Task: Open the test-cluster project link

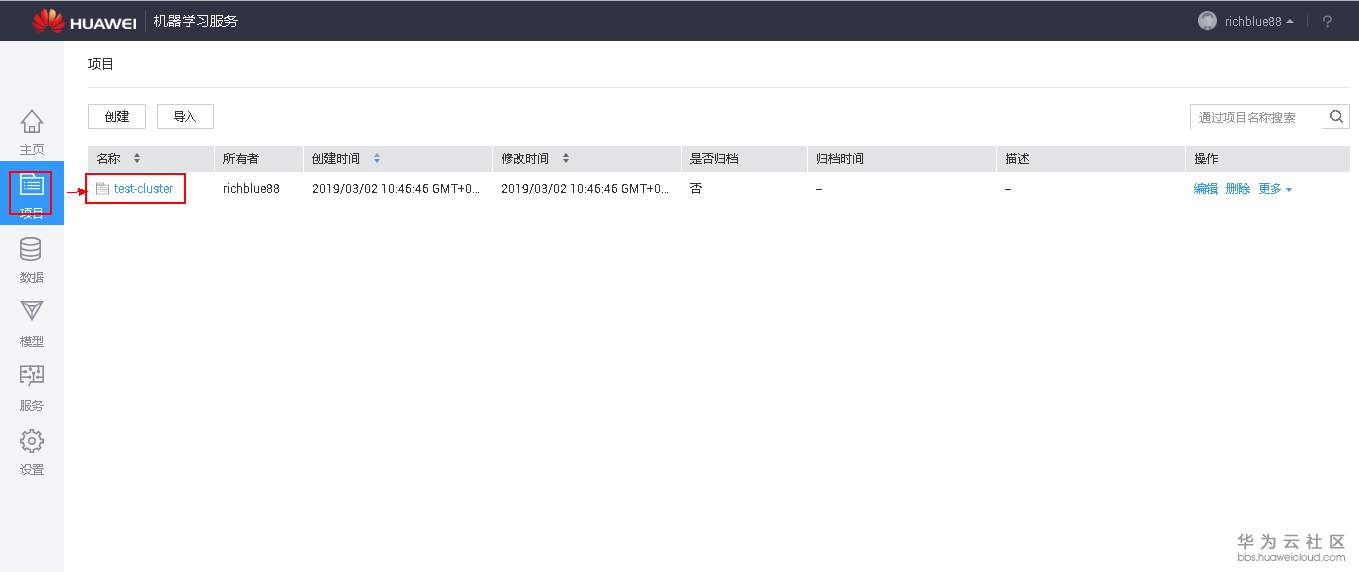Action: (143, 188)
